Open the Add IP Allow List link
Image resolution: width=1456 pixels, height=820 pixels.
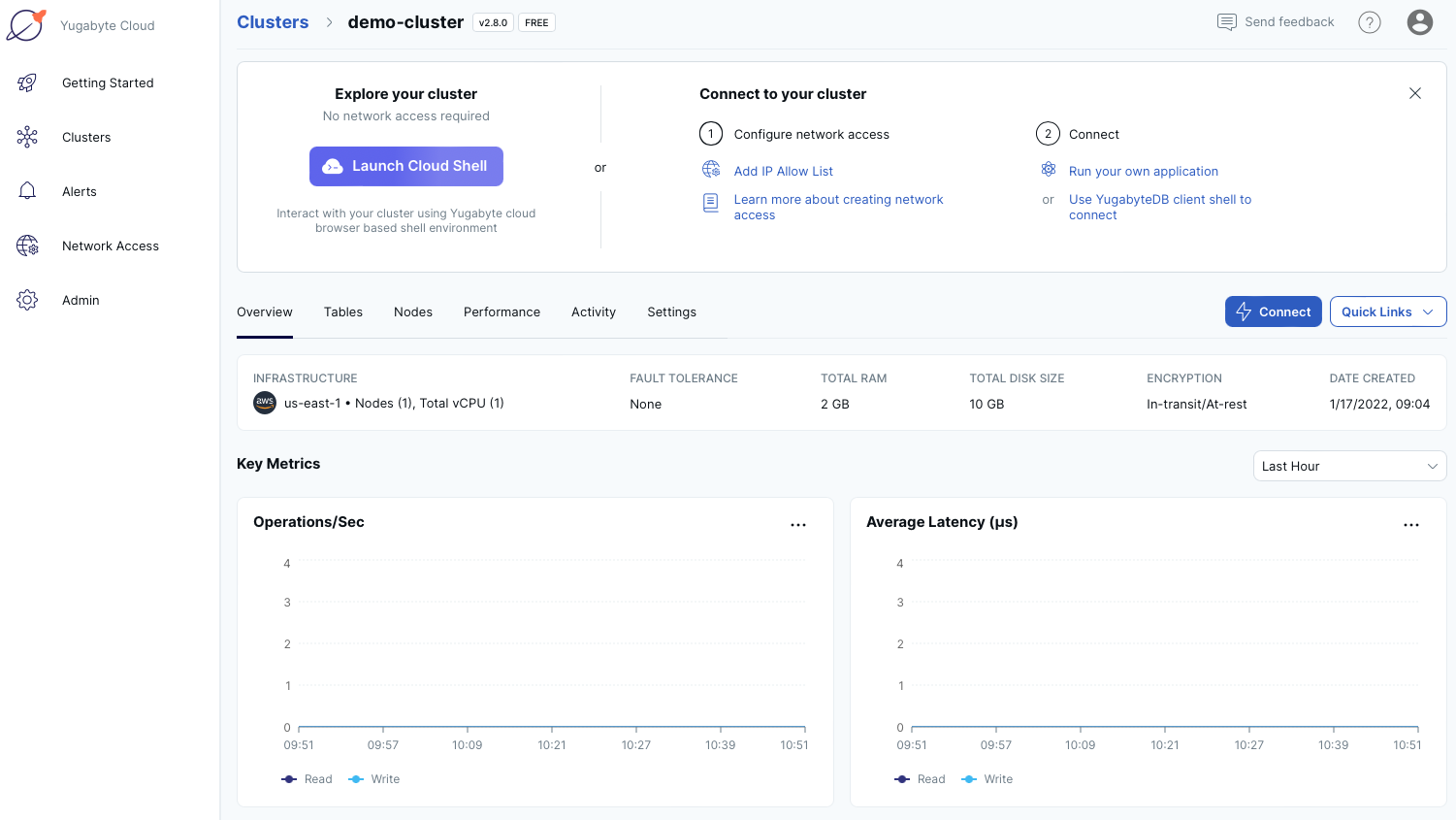(784, 171)
